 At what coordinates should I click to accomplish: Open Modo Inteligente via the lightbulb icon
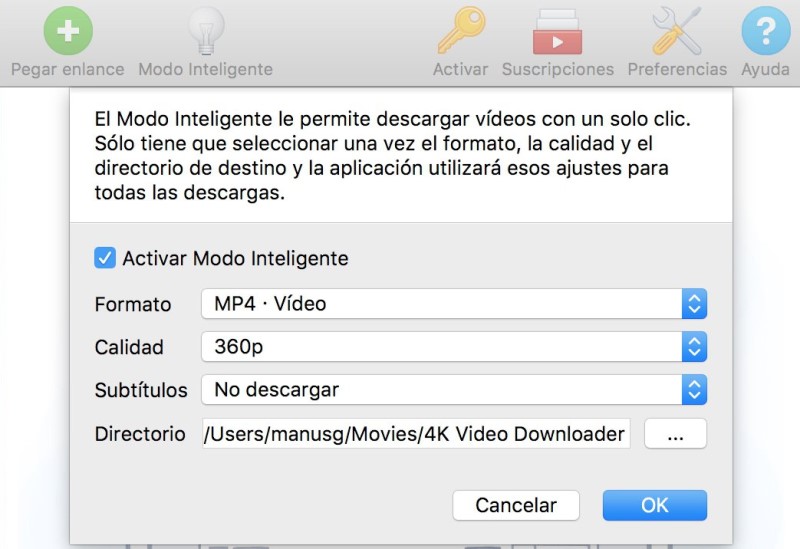(206, 31)
